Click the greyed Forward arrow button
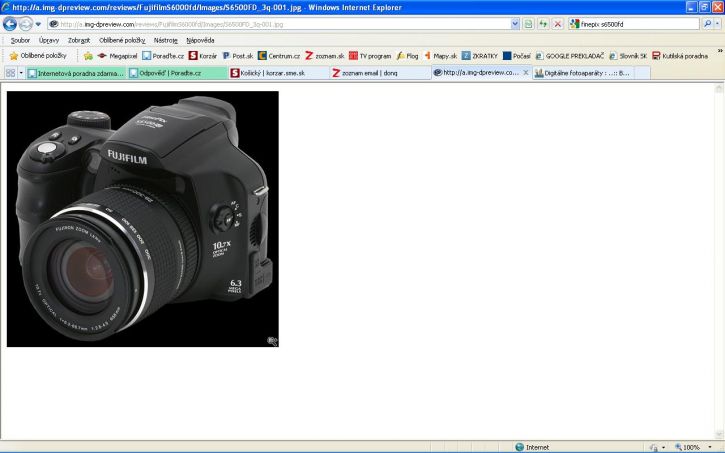Screen dimensions: 725x453 point(25,24)
